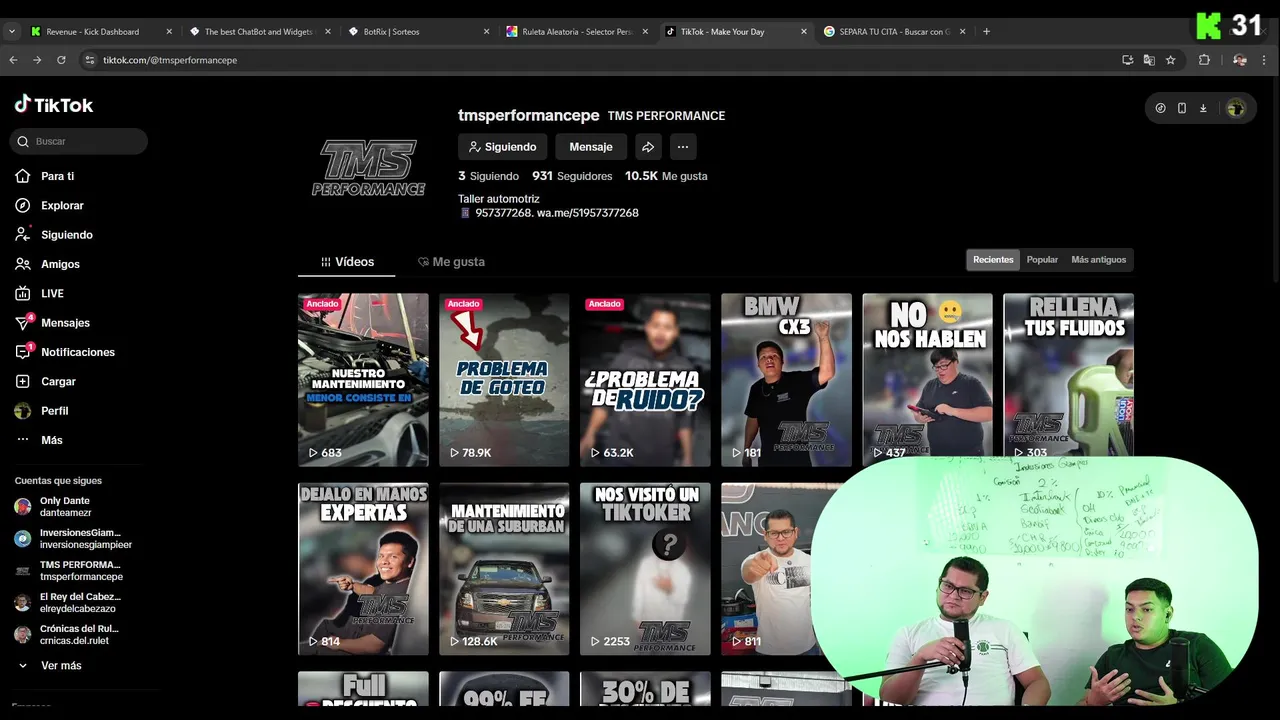1280x720 pixels.
Task: Open the NO NOS HABLEN video
Action: (x=927, y=380)
